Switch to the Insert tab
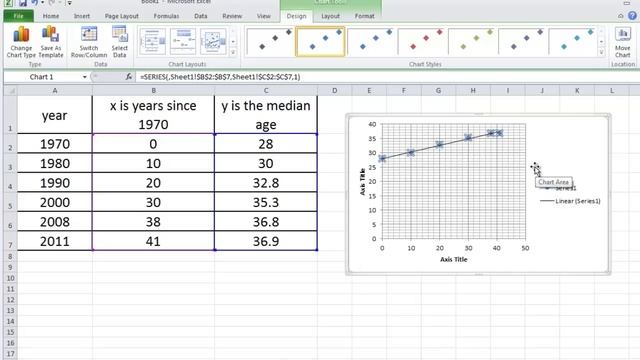The image size is (640, 360). tap(82, 16)
